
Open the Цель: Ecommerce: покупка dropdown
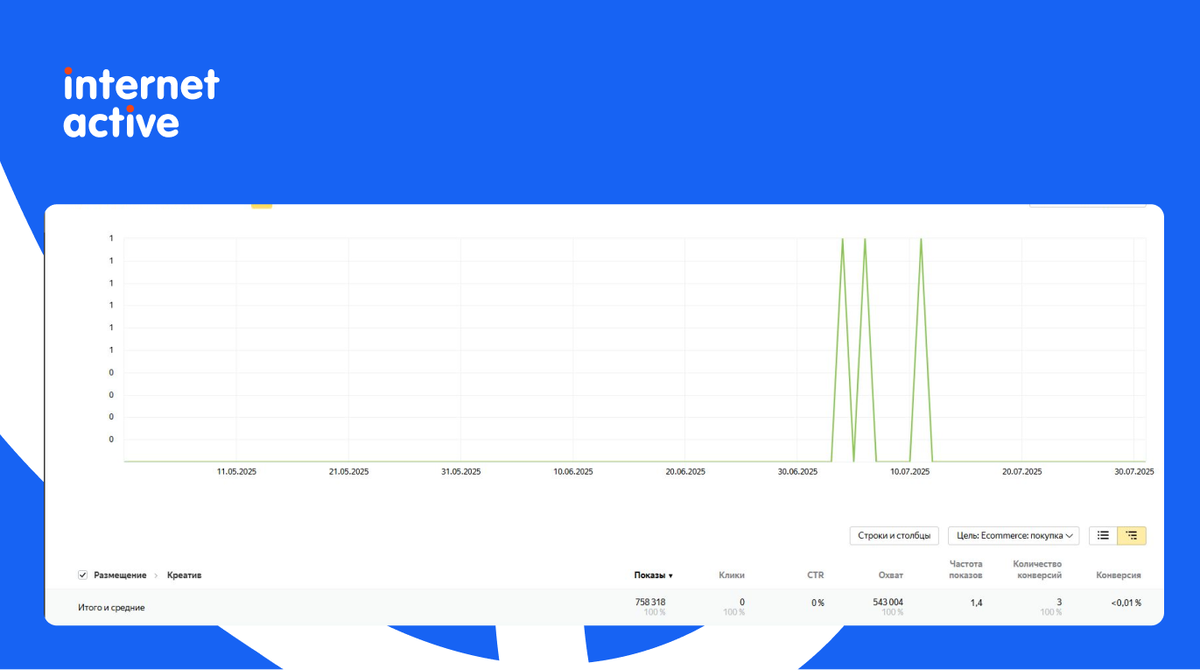1013,535
